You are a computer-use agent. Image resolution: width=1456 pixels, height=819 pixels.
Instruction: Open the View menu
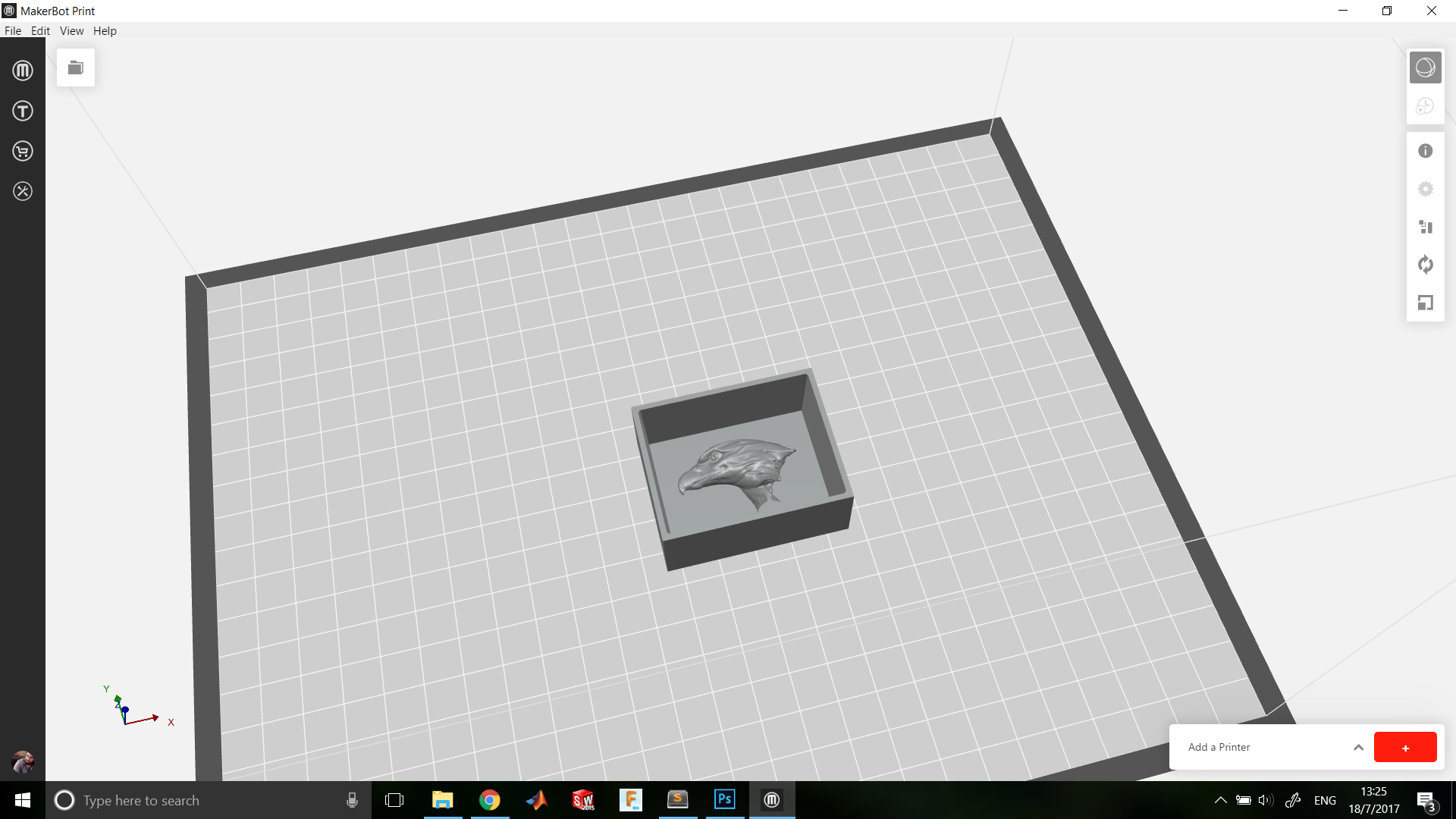click(x=71, y=31)
